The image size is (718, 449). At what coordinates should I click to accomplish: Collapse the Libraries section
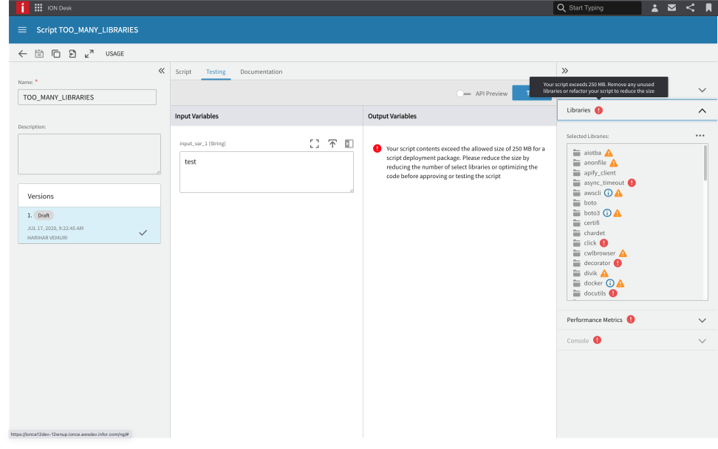coord(702,110)
